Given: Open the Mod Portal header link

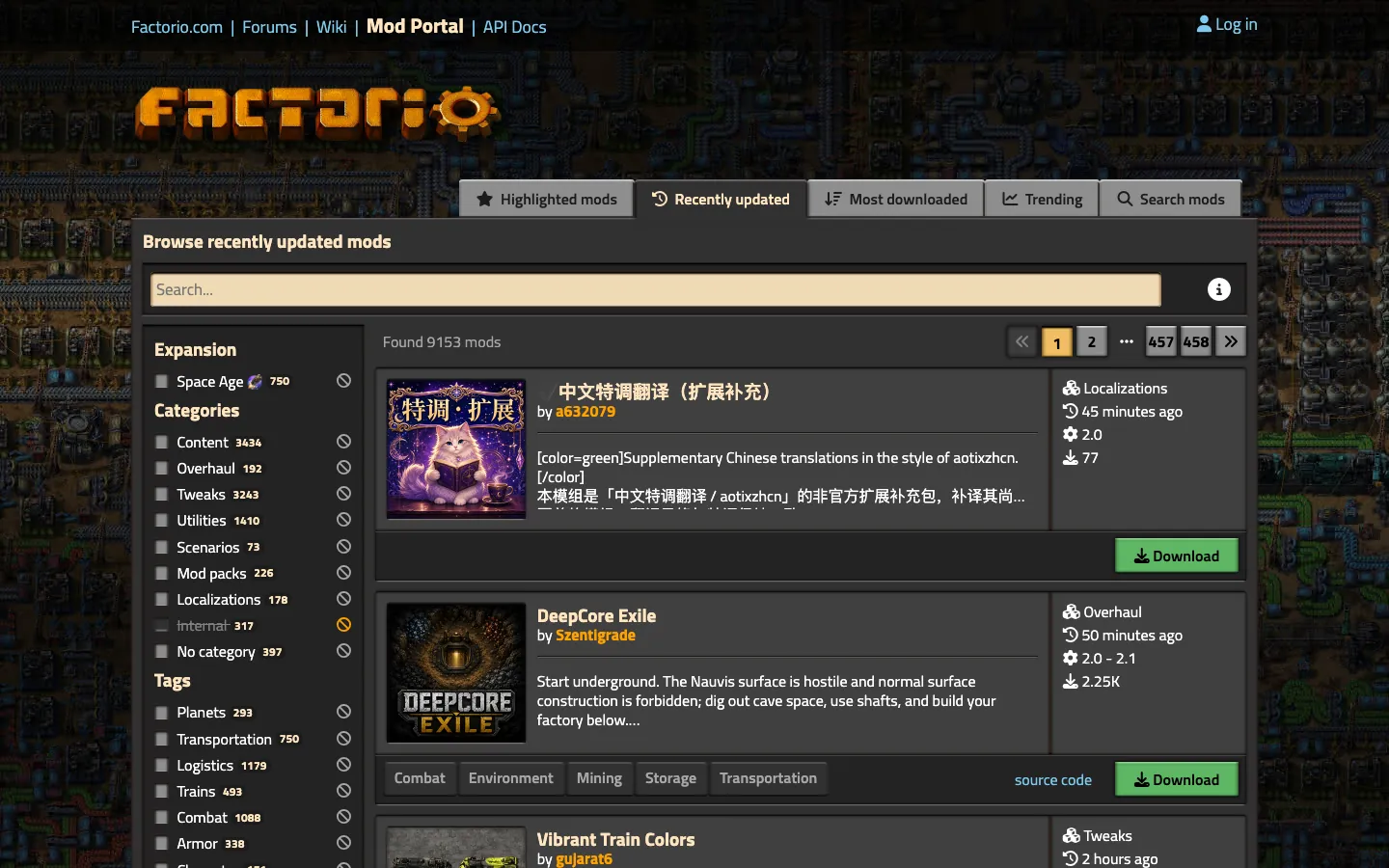Looking at the screenshot, I should 415,26.
